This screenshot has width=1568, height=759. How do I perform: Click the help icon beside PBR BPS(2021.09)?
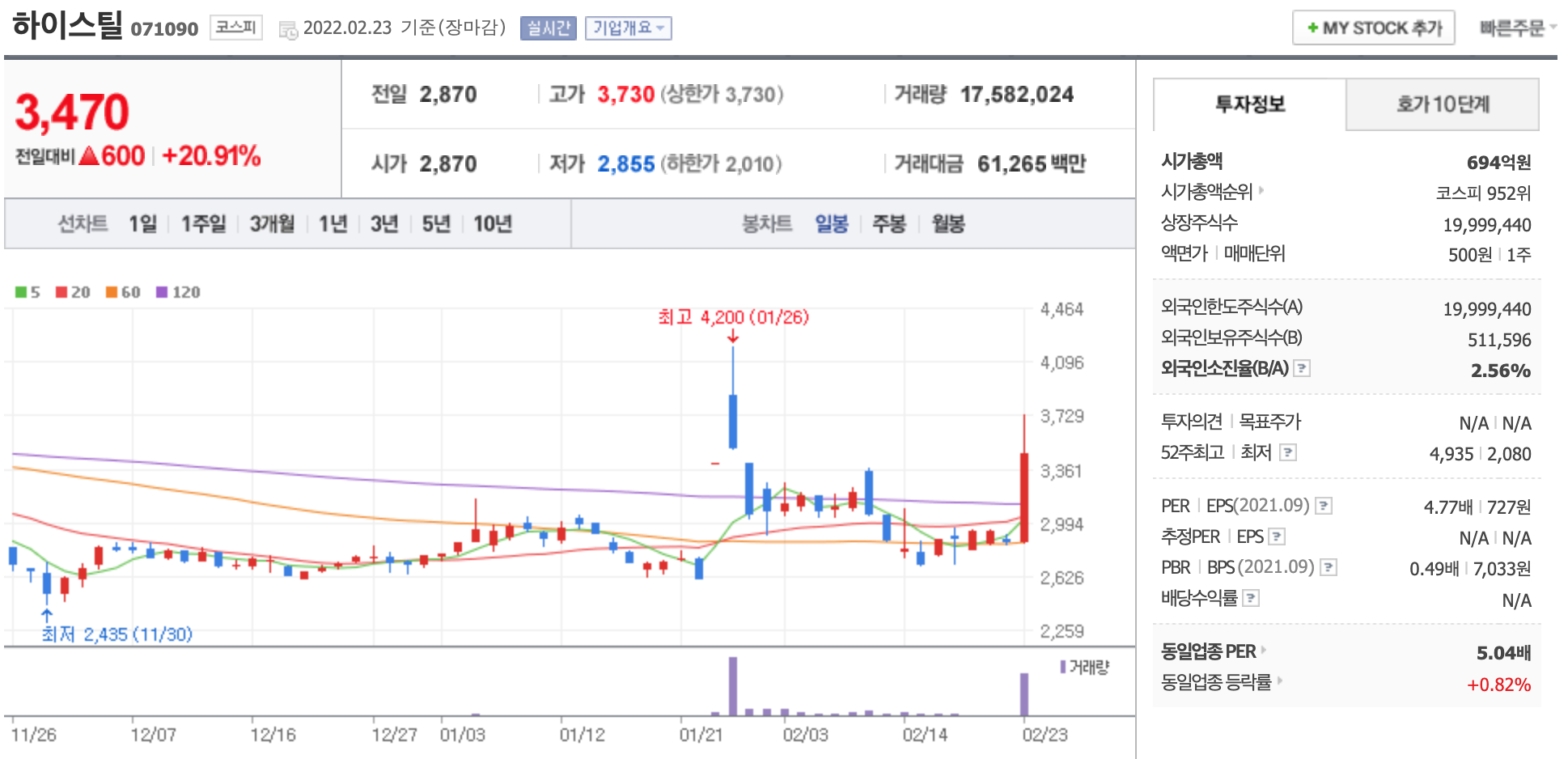click(x=1329, y=567)
